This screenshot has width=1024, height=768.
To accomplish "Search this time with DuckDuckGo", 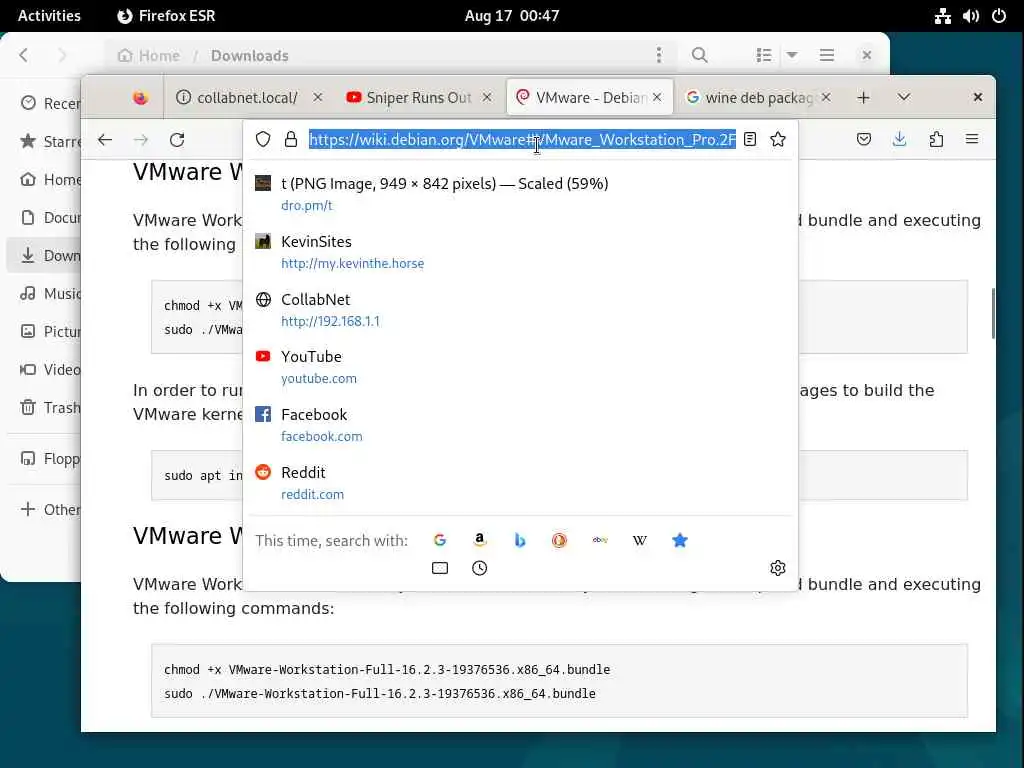I will coord(559,540).
